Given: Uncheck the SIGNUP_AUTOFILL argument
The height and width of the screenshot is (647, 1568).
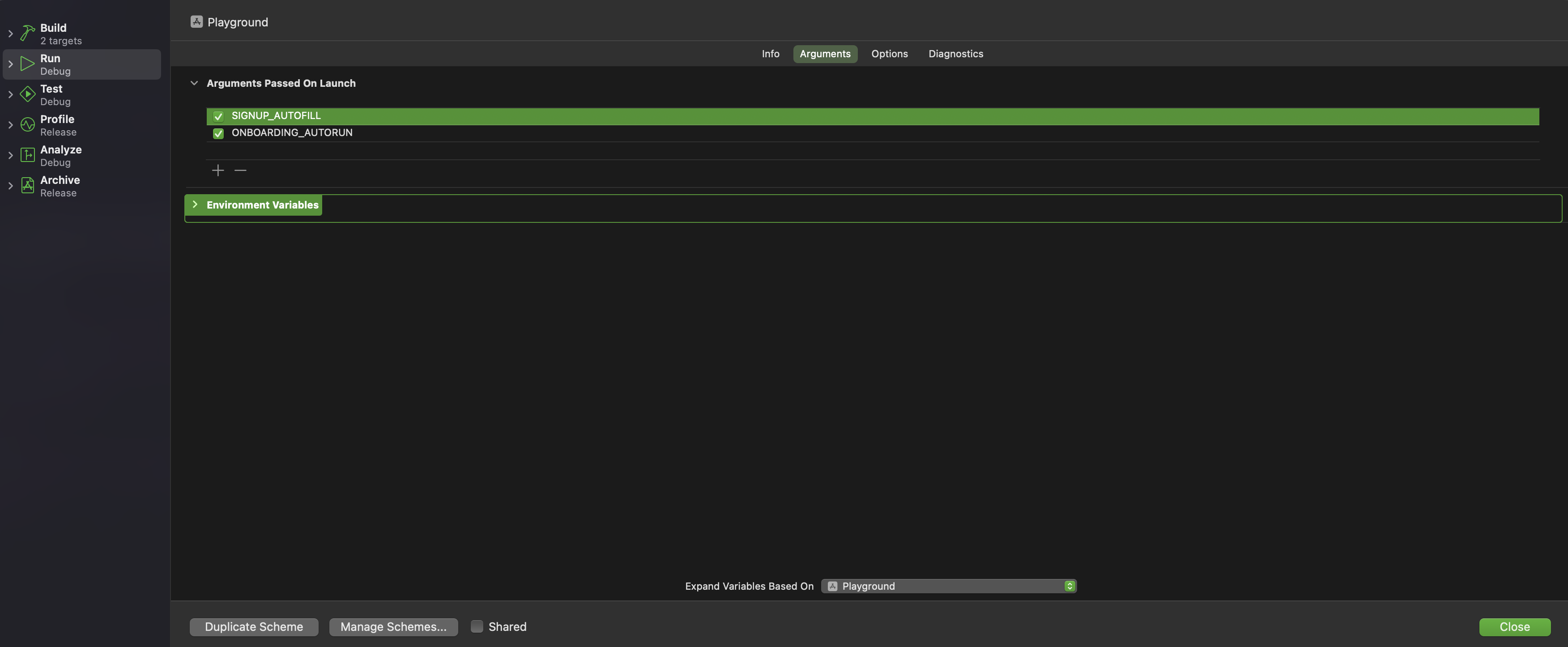Looking at the screenshot, I should pos(218,116).
